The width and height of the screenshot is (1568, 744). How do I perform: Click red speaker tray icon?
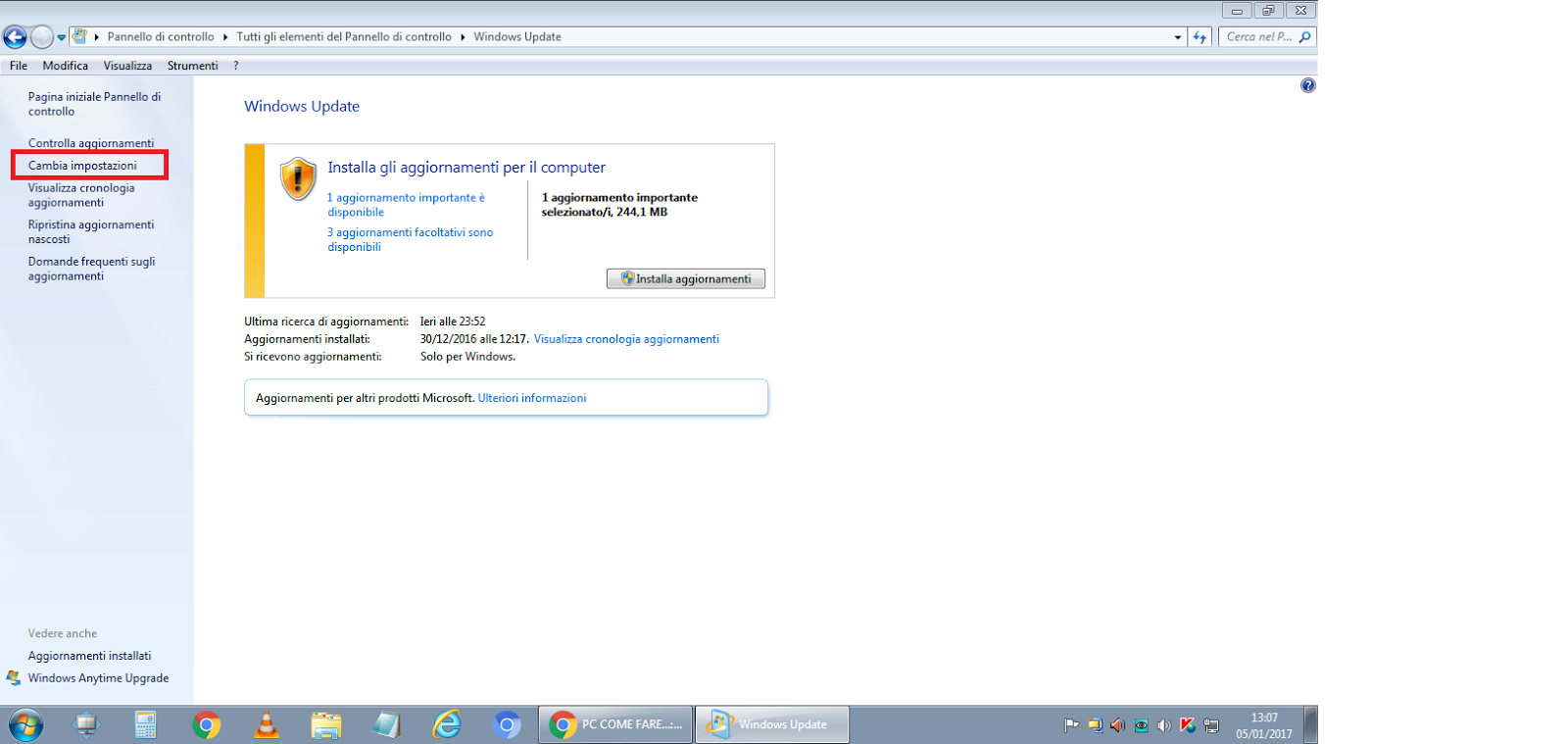[1117, 726]
